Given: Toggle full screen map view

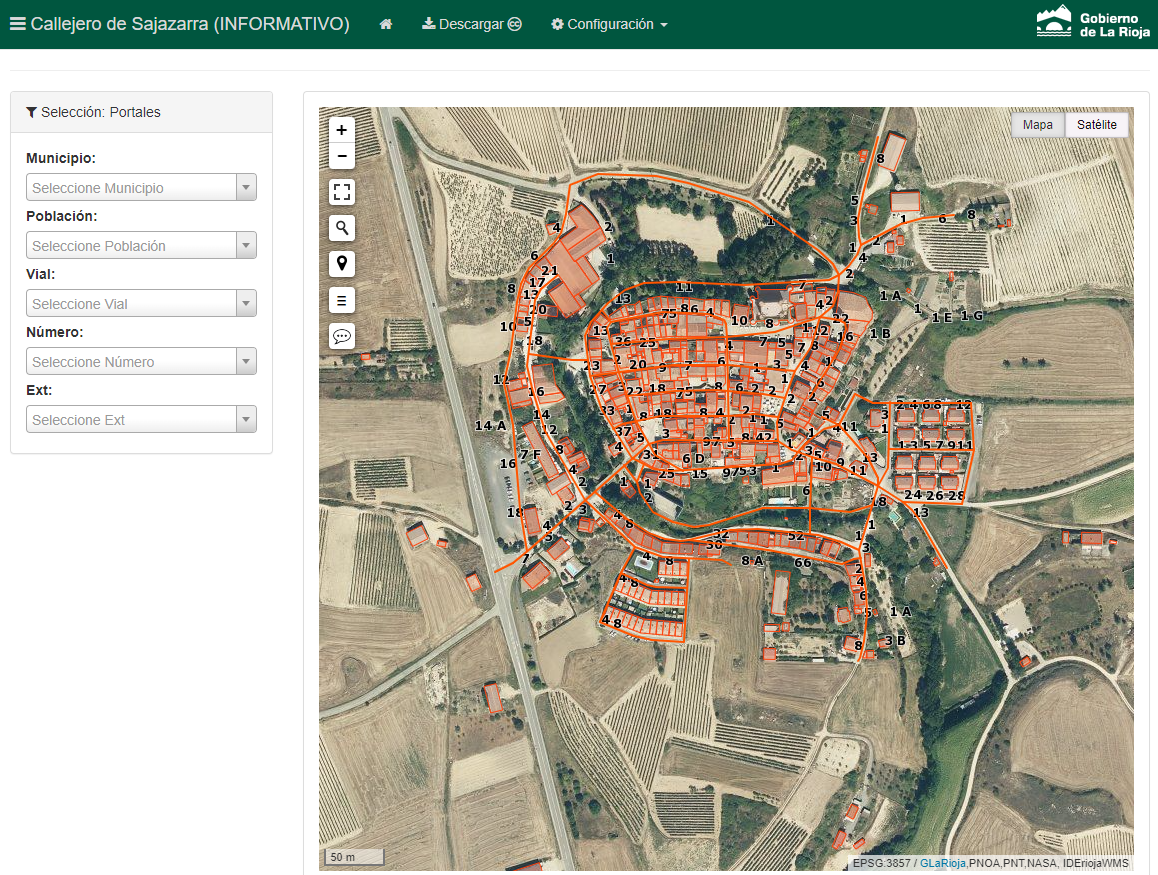Looking at the screenshot, I should [x=342, y=192].
